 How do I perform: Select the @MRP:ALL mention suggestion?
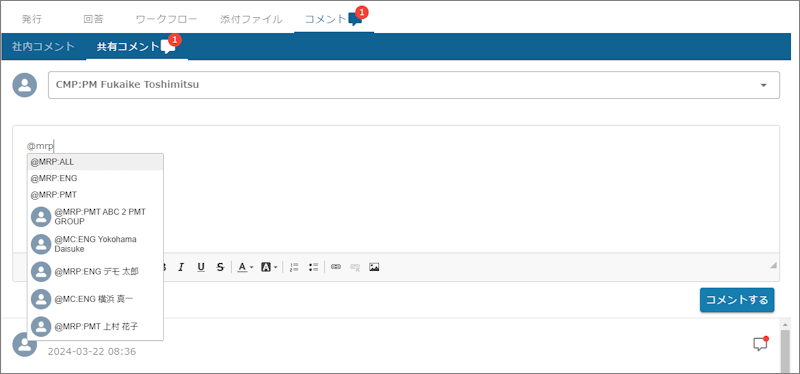[x=95, y=162]
